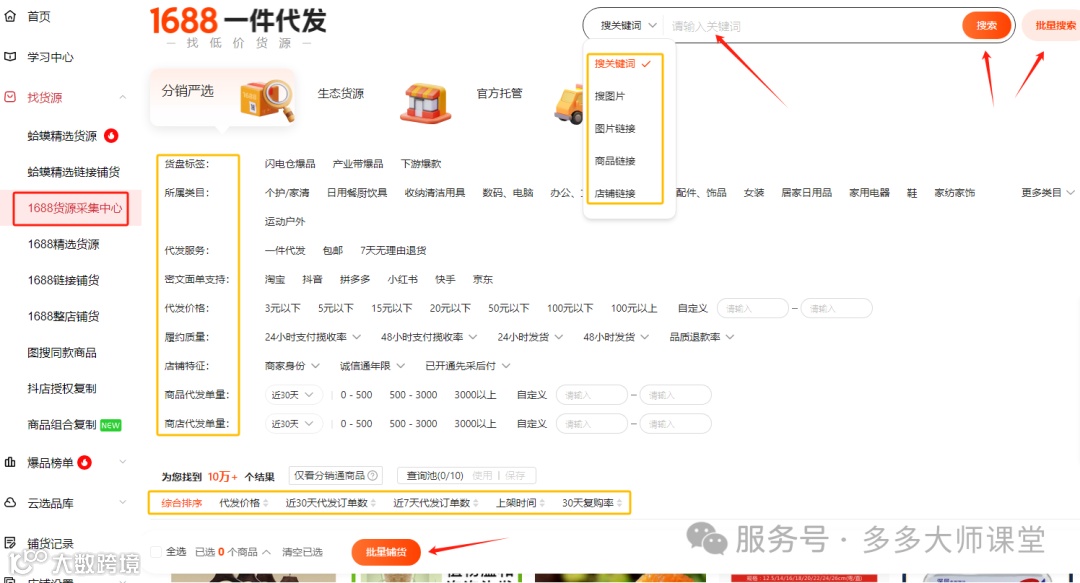Toggle the 仅看分销通商品 filter
Image resolution: width=1080 pixels, height=583 pixels.
335,475
